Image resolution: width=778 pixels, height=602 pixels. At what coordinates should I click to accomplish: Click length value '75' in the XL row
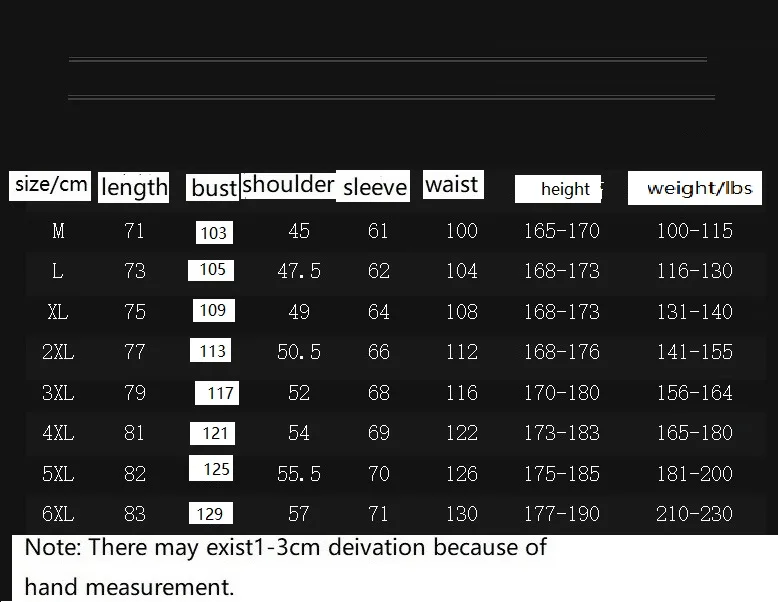click(134, 312)
